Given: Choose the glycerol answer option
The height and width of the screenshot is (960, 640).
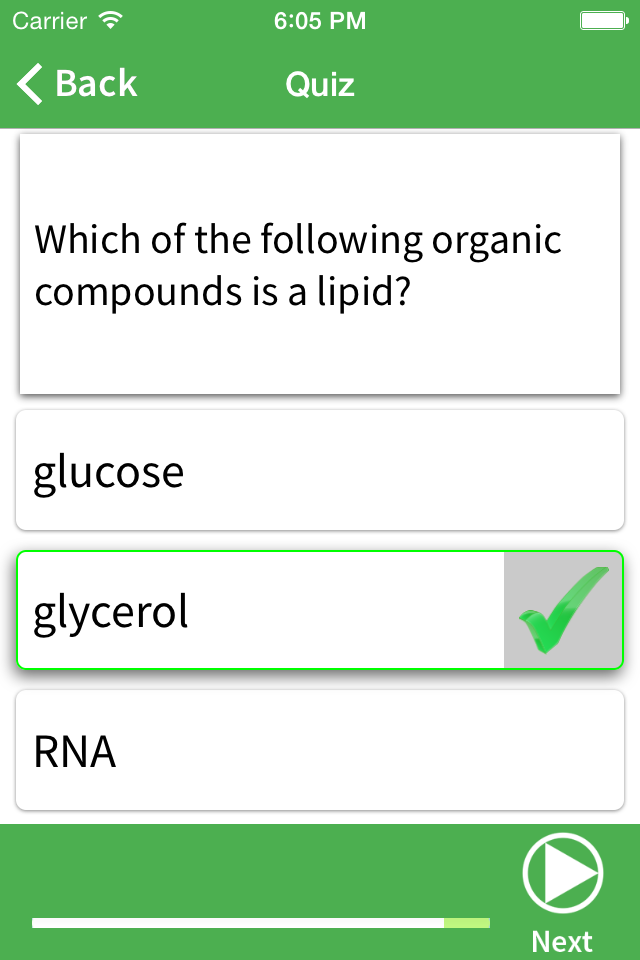Looking at the screenshot, I should click(x=260, y=610).
